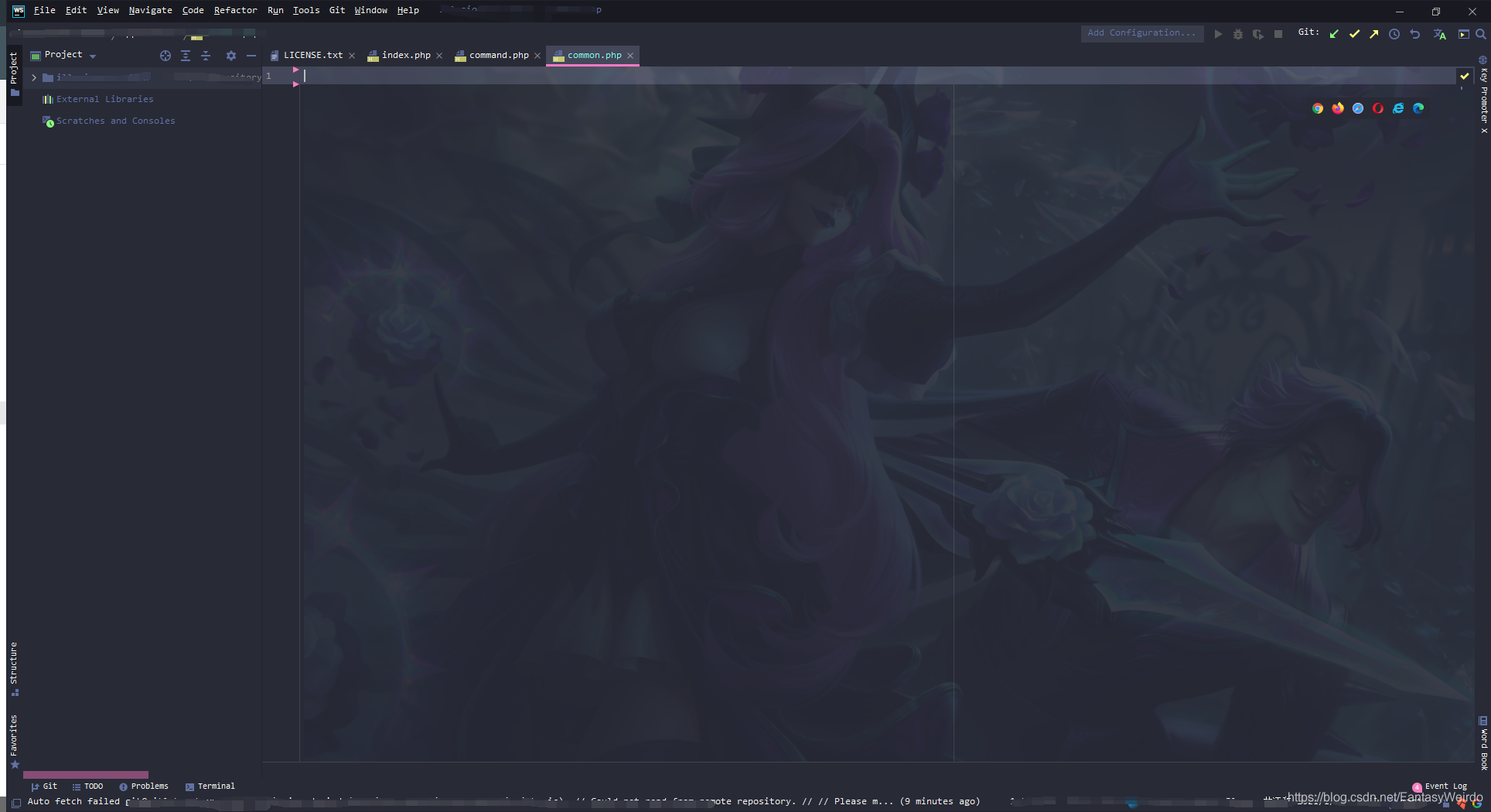
Task: Open the Problems tool window
Action: pyautogui.click(x=144, y=786)
